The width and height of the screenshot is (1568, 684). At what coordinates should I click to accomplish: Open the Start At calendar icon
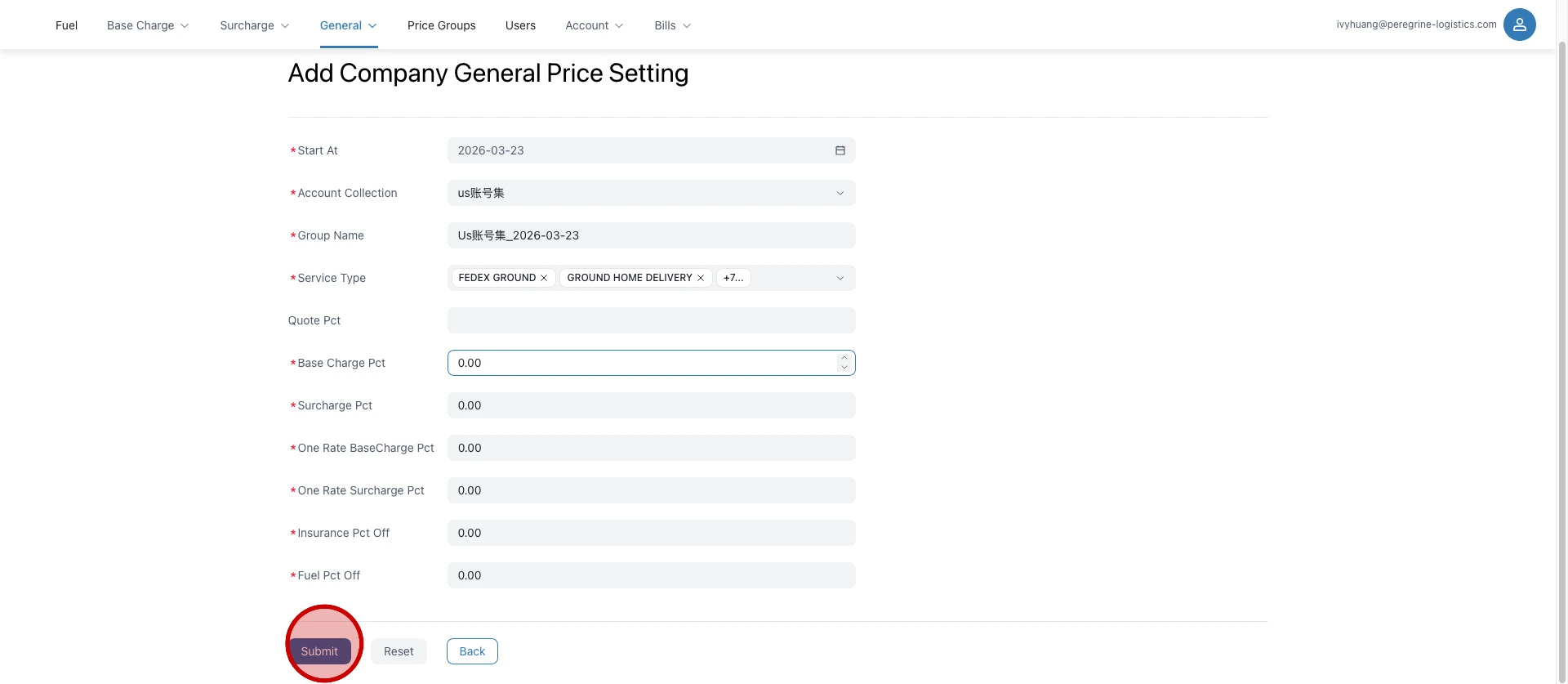click(840, 150)
